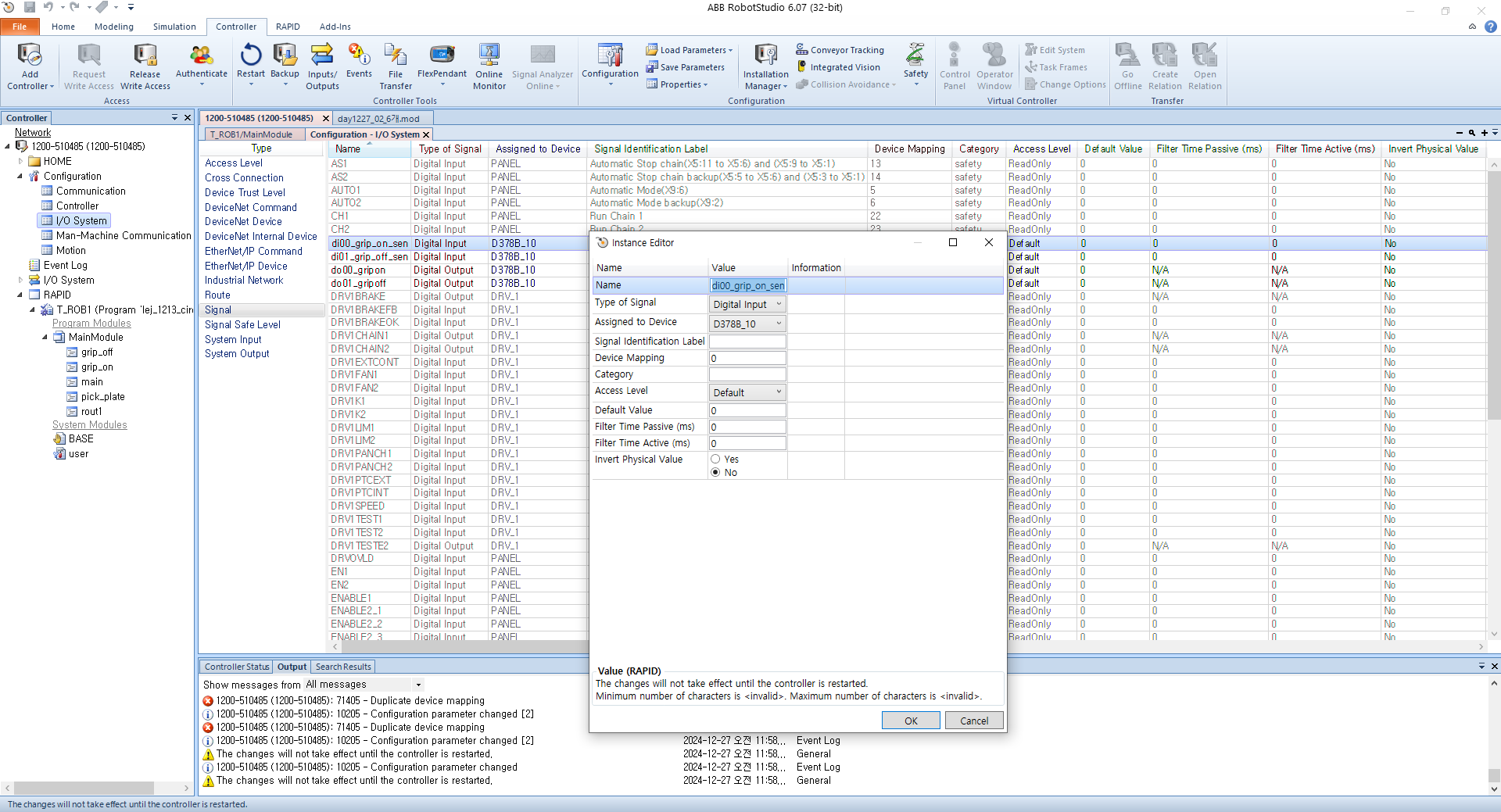This screenshot has width=1501, height=812.
Task: Click the Filter Time Passive input field
Action: [x=747, y=427]
